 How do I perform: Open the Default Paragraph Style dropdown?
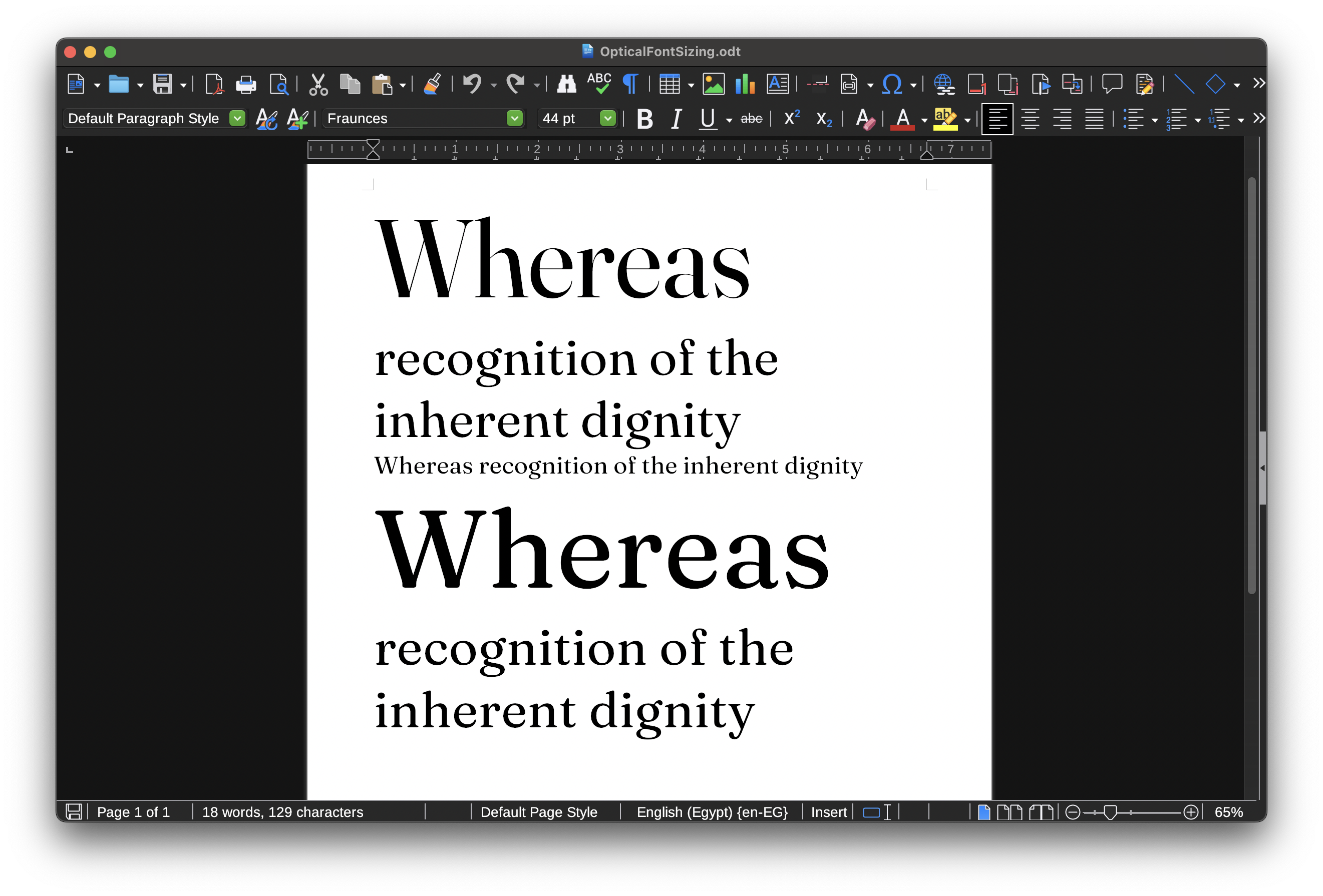click(237, 118)
